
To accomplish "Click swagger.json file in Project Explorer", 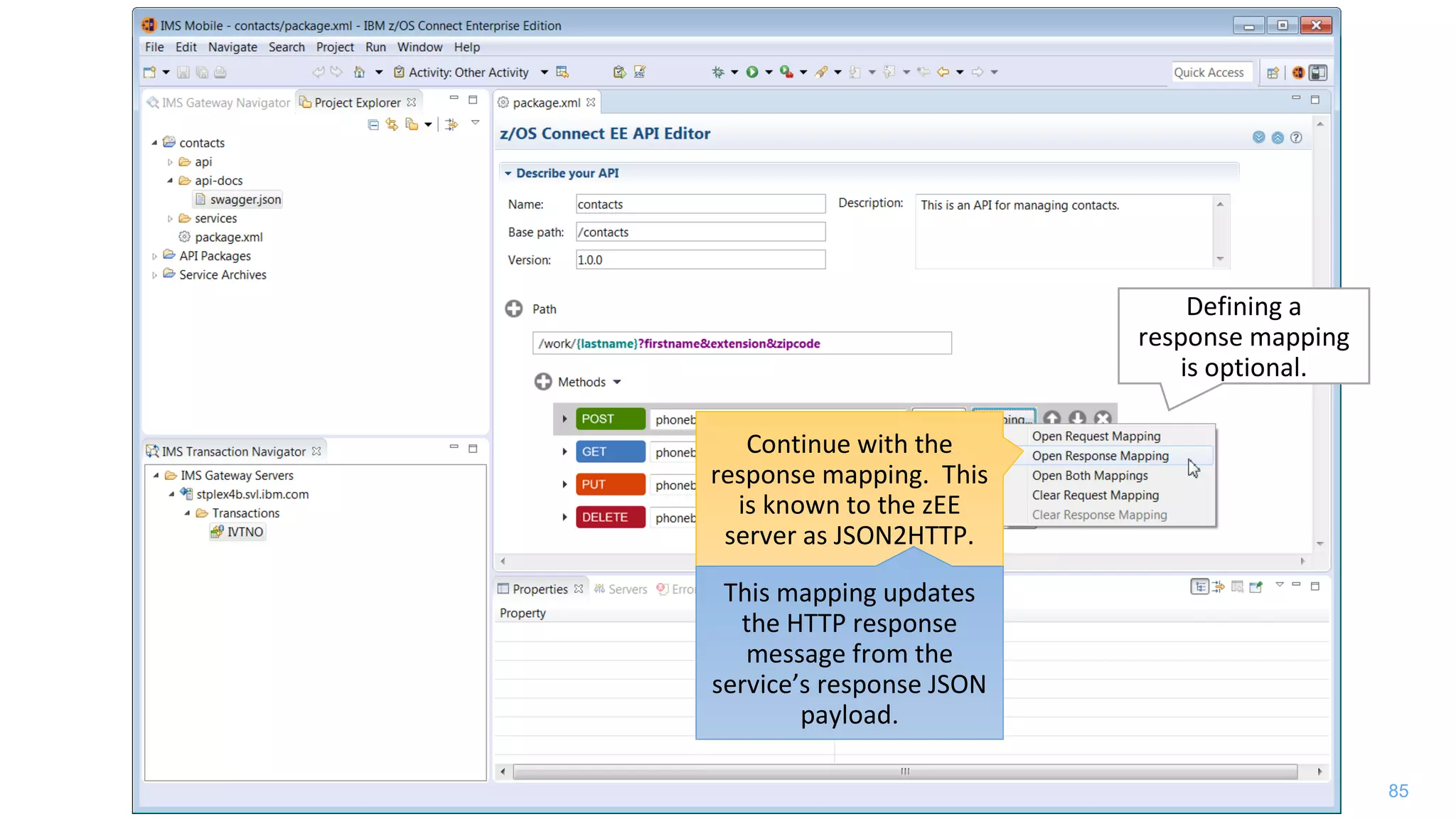I will click(x=238, y=200).
